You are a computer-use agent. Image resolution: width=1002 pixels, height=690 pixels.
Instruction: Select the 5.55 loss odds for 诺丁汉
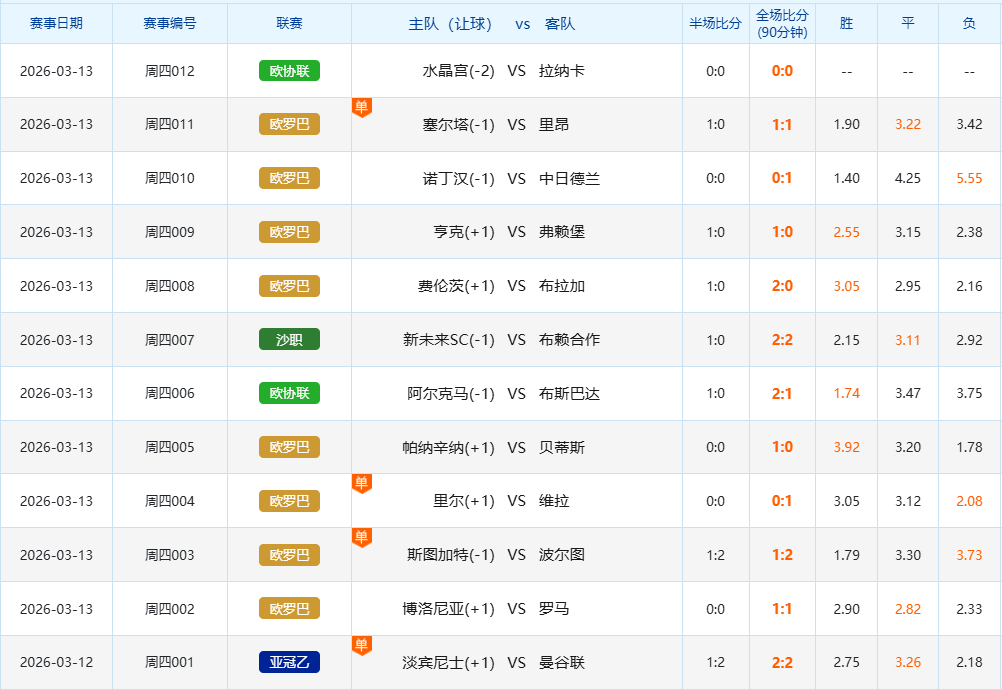pyautogui.click(x=969, y=178)
